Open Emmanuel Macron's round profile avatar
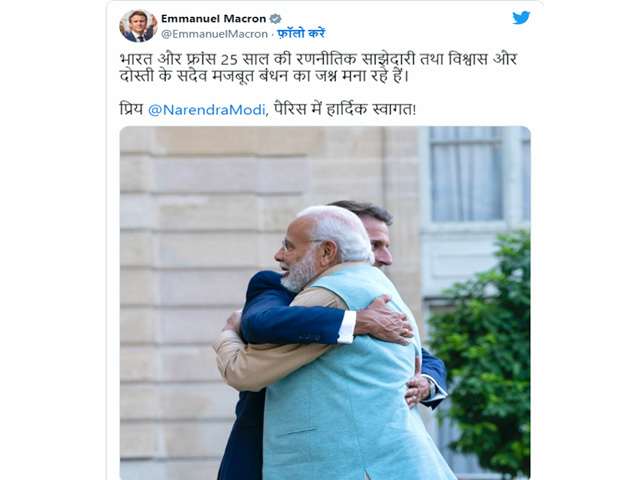The height and width of the screenshot is (480, 640). [138, 25]
